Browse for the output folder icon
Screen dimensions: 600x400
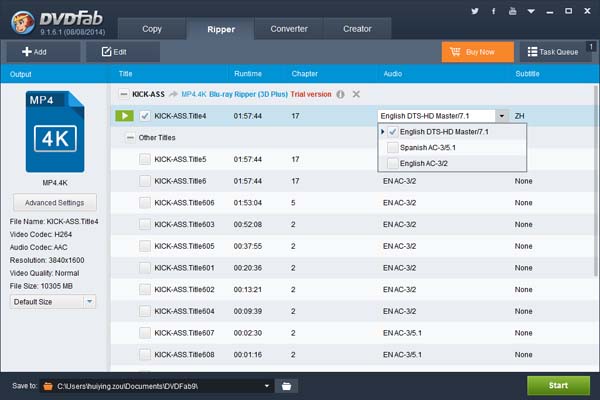point(286,386)
